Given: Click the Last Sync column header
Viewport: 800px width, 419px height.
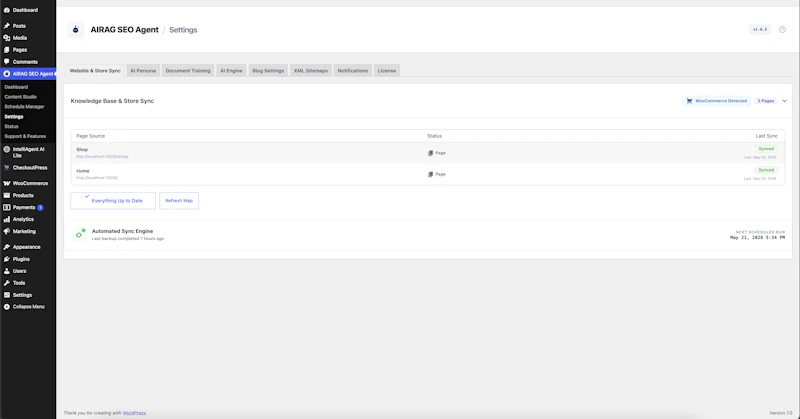Looking at the screenshot, I should click(766, 136).
